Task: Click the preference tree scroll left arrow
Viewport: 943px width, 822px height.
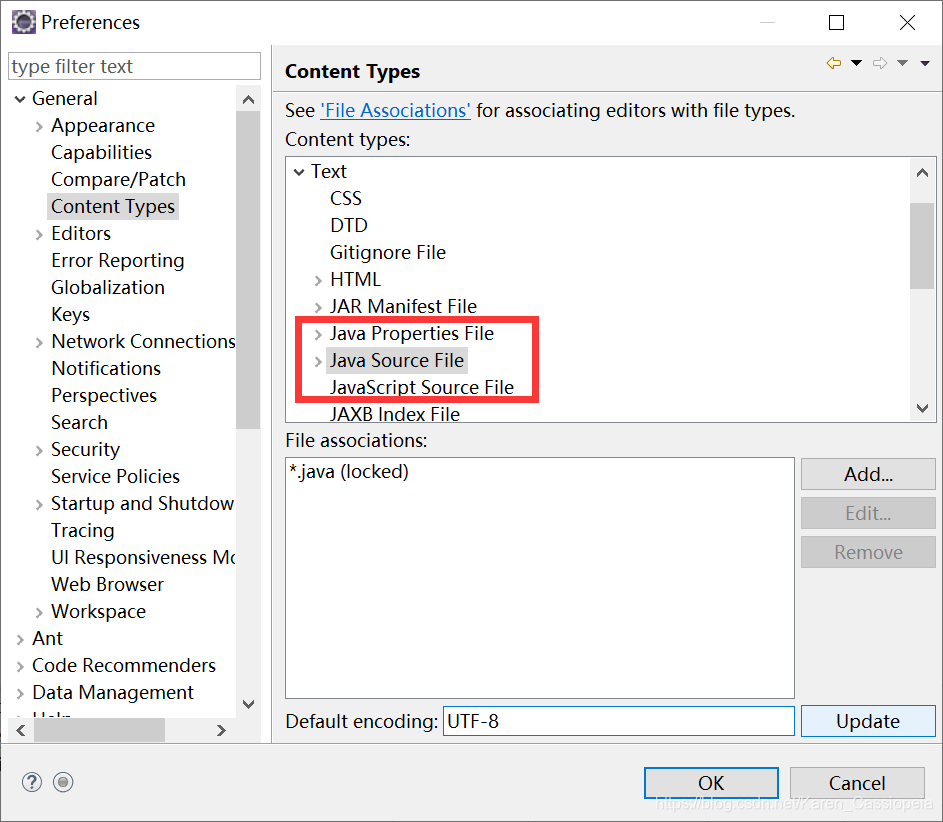Action: (x=21, y=730)
